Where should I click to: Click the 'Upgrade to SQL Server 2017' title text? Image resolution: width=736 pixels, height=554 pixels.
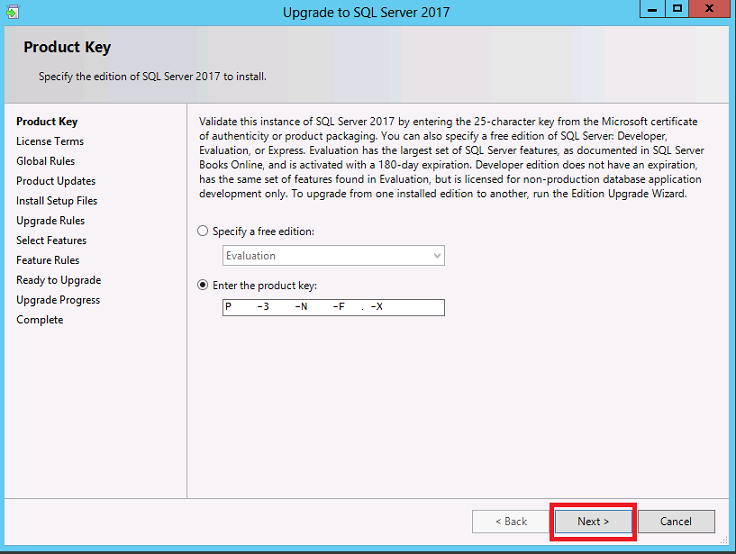pyautogui.click(x=366, y=12)
